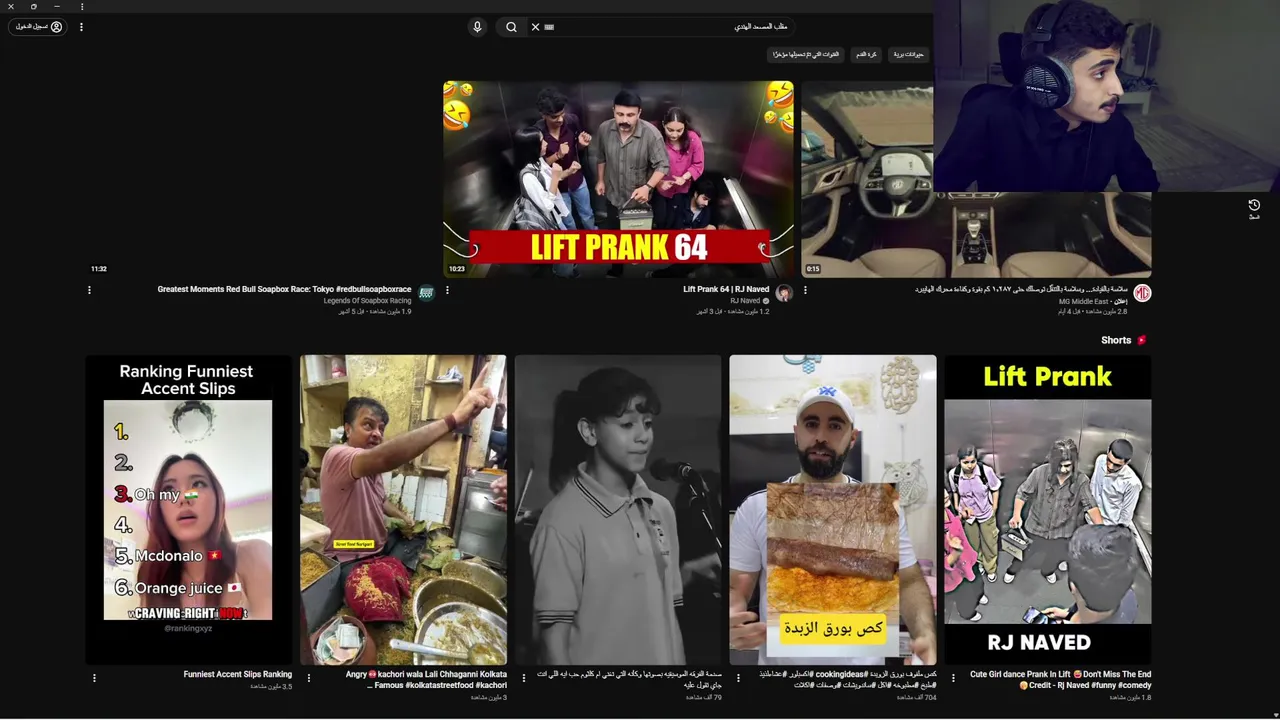Click the voice search microphone icon
This screenshot has height=720, width=1280.
477,27
